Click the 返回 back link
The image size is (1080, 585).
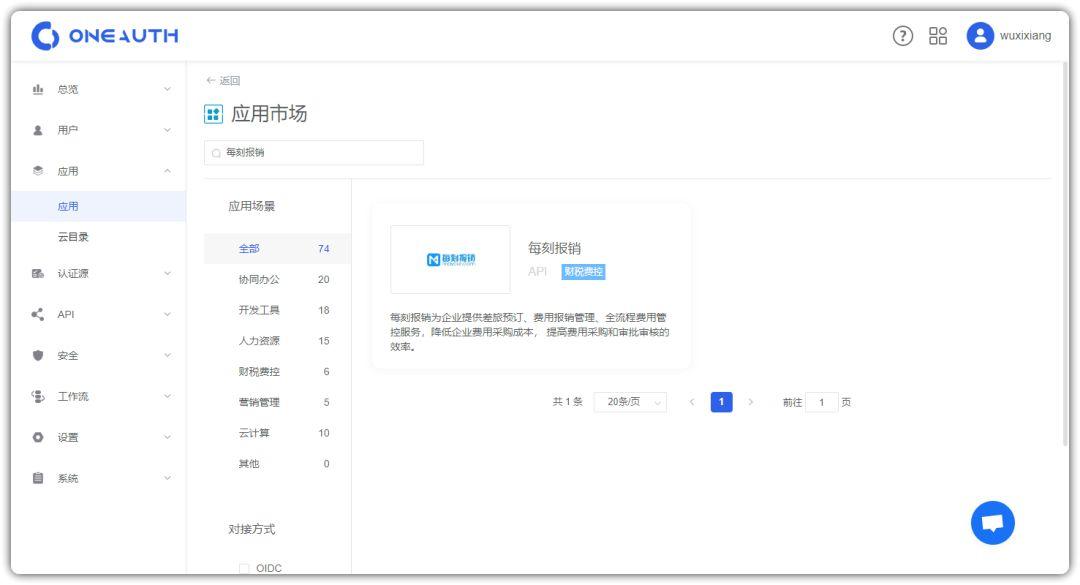point(222,80)
